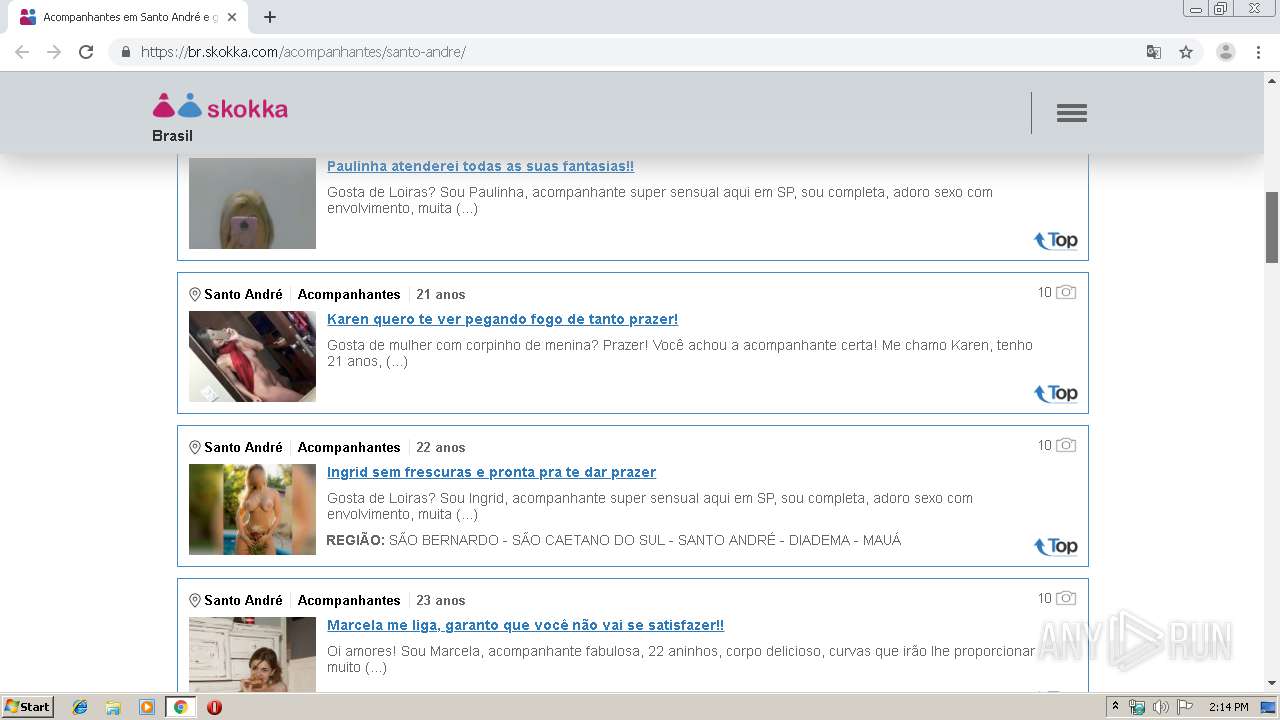Image resolution: width=1280 pixels, height=720 pixels.
Task: Open a new browser tab
Action: [x=269, y=17]
